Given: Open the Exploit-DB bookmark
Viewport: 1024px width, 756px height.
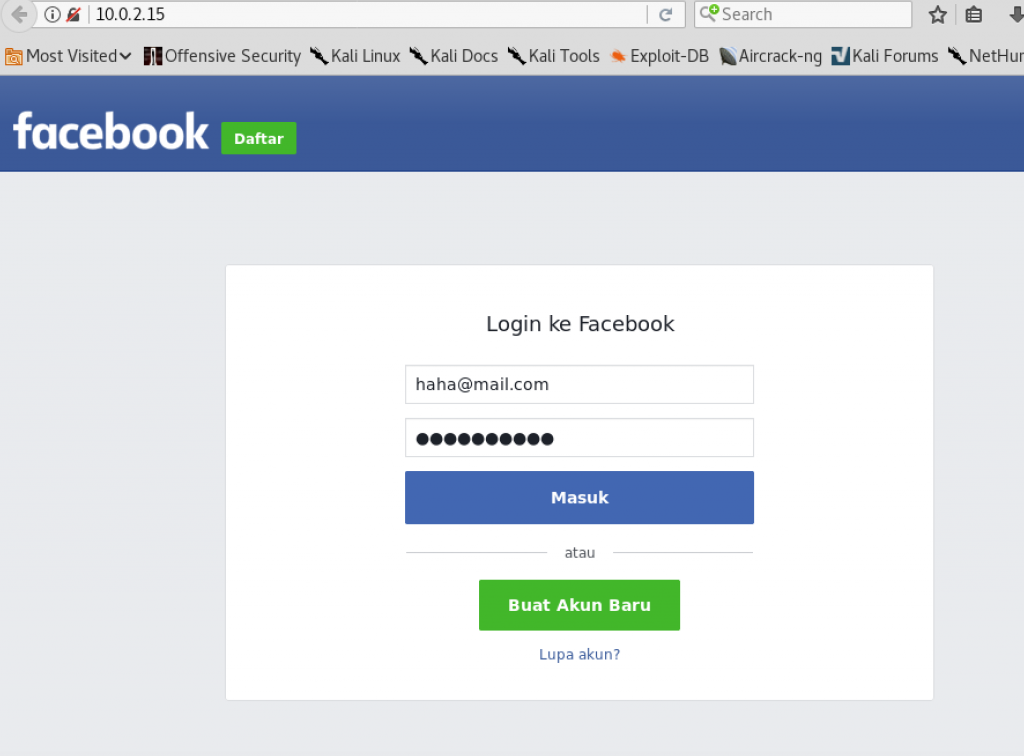Looking at the screenshot, I should point(660,56).
